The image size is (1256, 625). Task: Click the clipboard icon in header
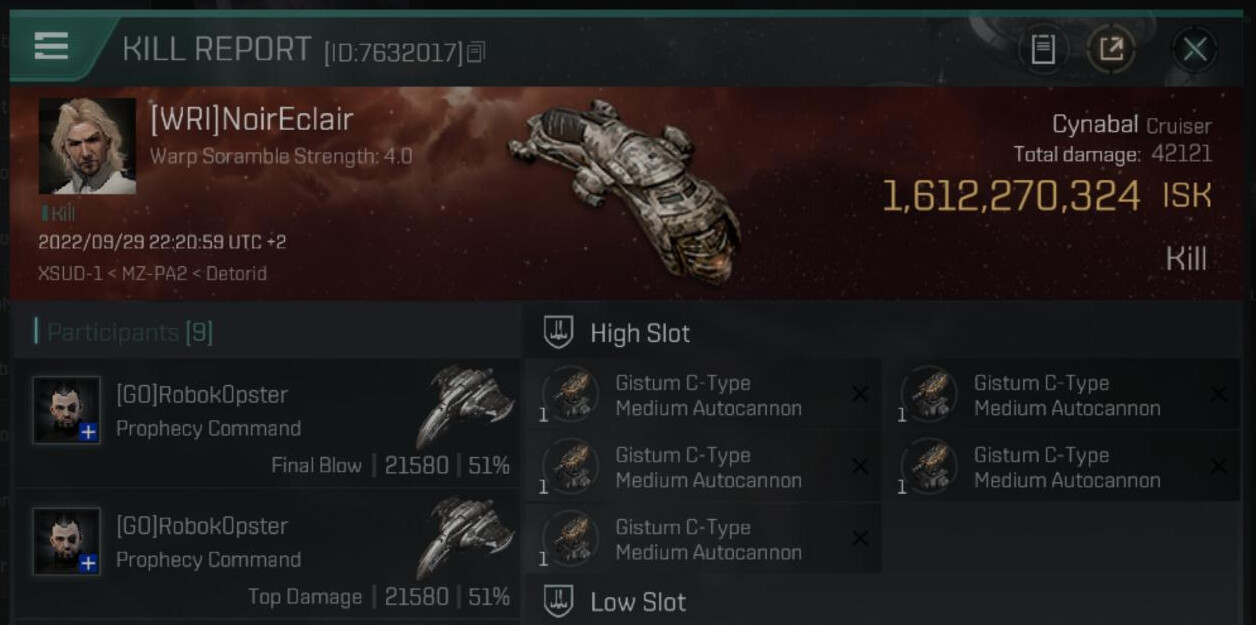click(1043, 49)
